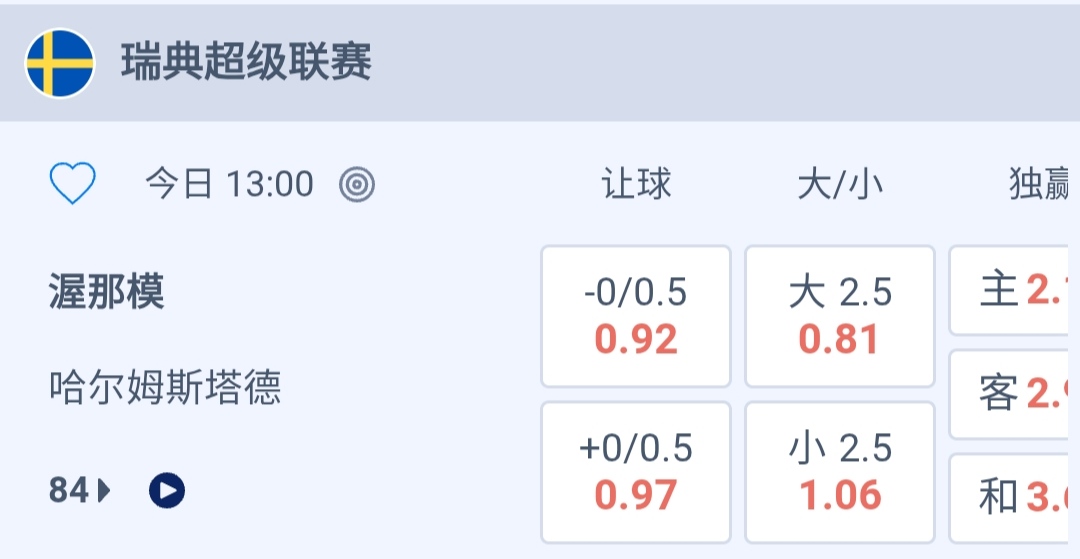Image resolution: width=1080 pixels, height=559 pixels.
Task: Select handicap -0/0.5 at 0.92
Action: tap(636, 316)
